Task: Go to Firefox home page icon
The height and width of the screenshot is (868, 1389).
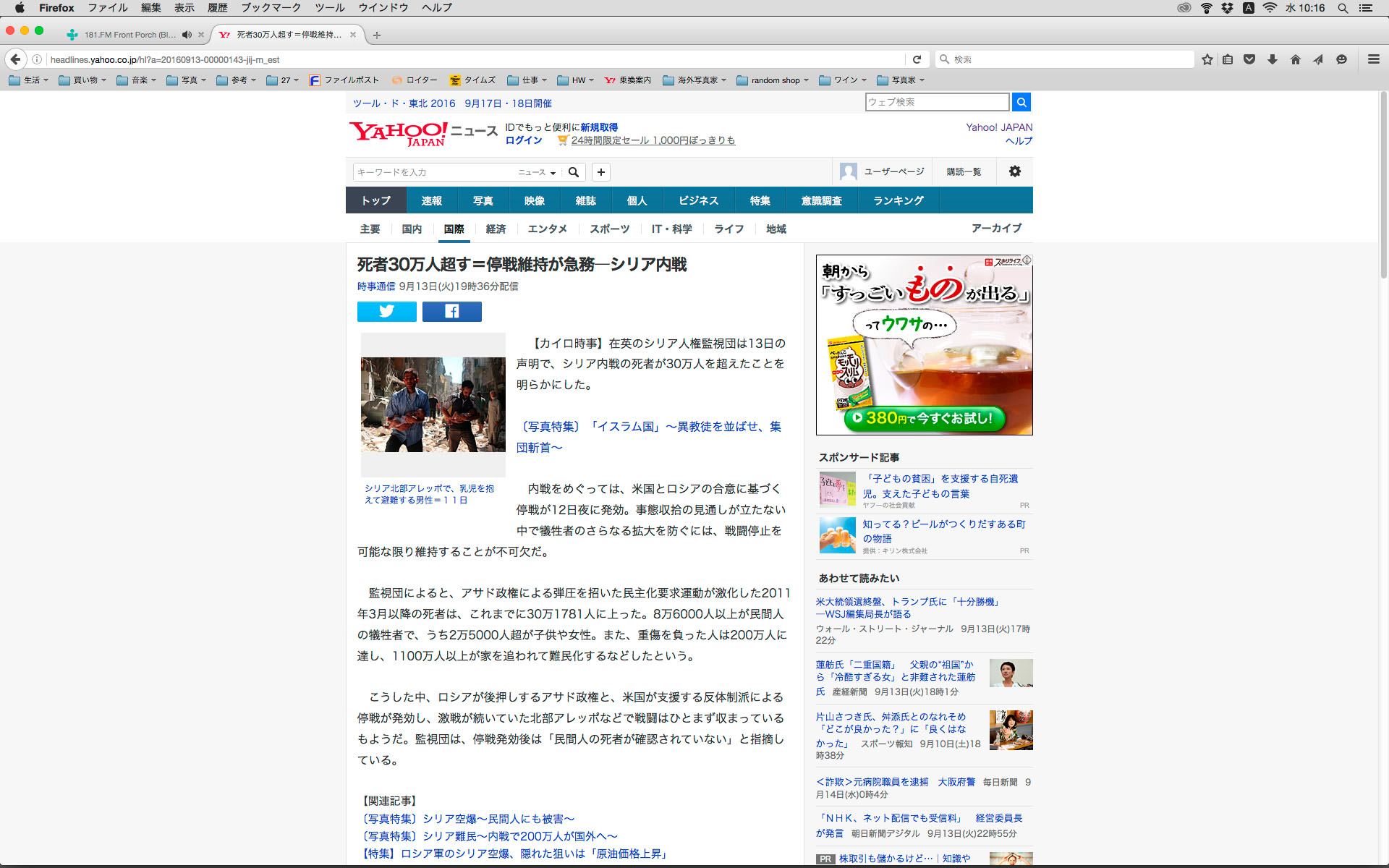Action: point(1295,59)
